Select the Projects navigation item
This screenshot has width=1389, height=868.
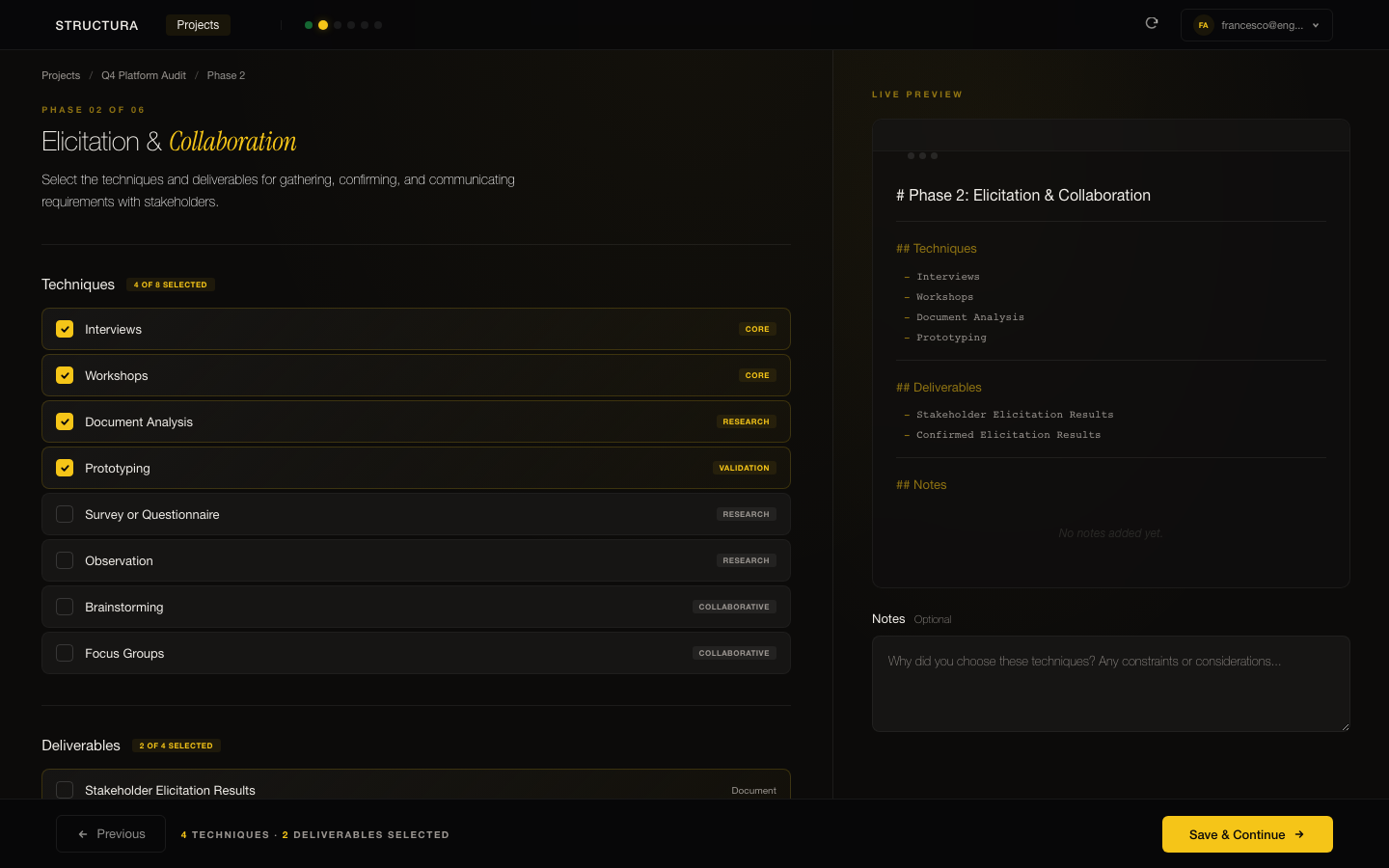coord(198,25)
